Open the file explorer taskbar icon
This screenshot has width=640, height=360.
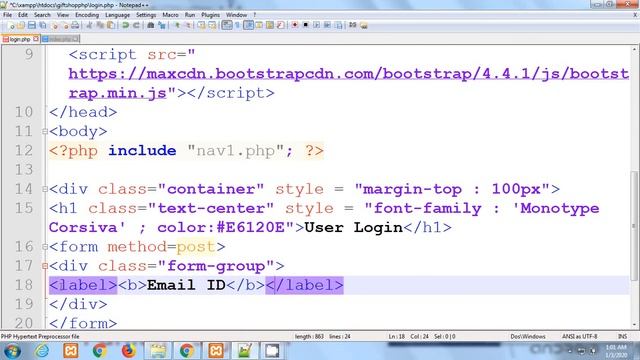(x=158, y=351)
